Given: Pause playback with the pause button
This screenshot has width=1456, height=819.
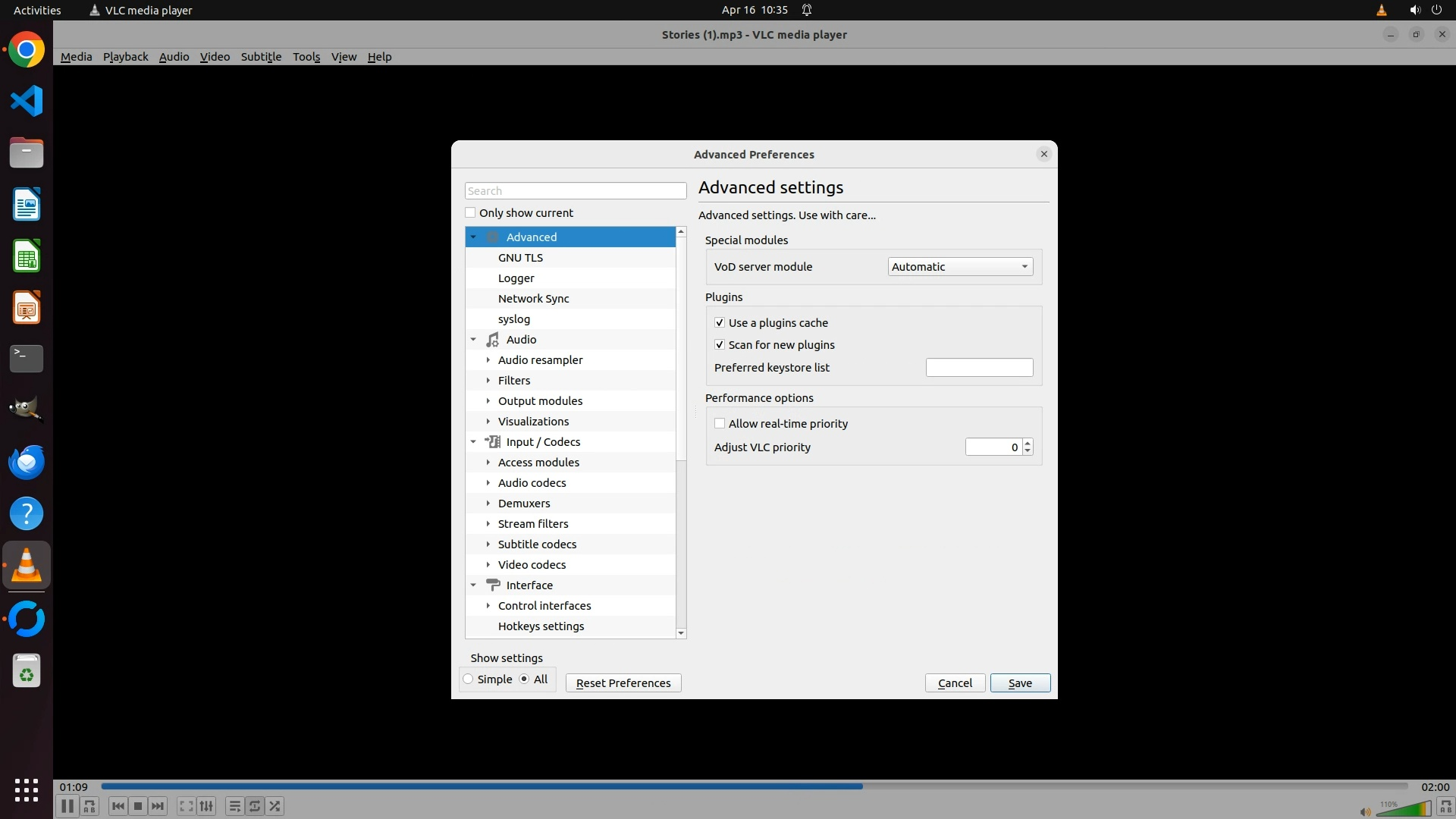Looking at the screenshot, I should point(67,806).
